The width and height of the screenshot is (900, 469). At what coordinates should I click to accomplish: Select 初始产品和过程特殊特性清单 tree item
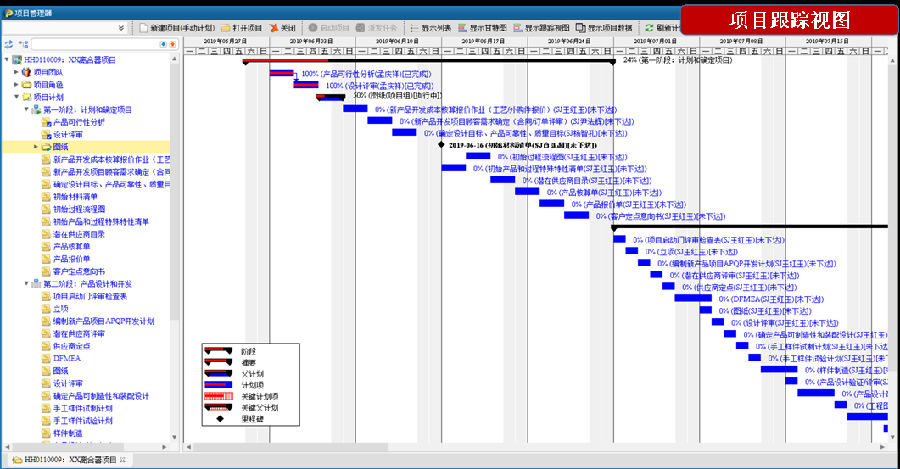101,222
